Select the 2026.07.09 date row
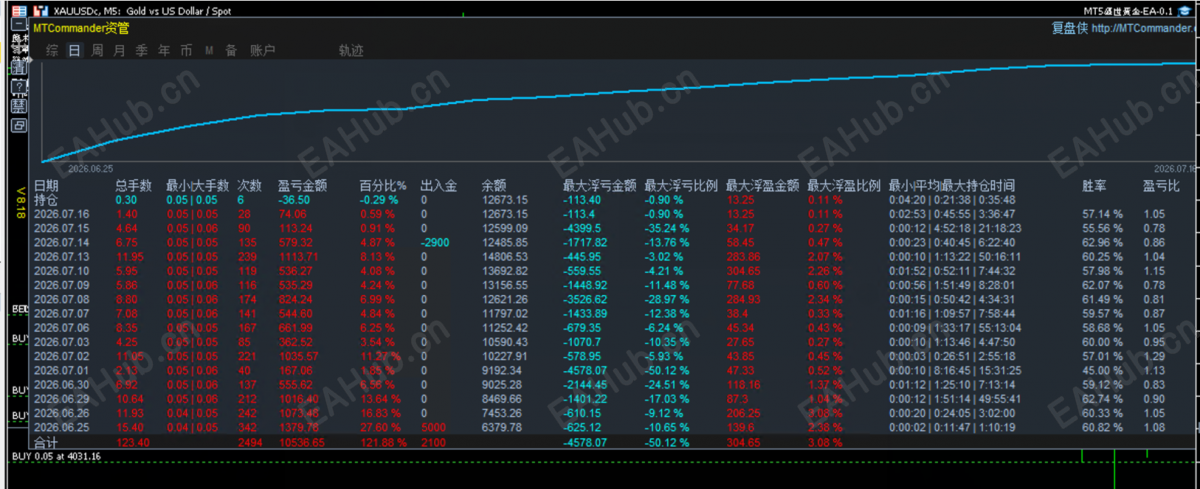 tap(61, 284)
